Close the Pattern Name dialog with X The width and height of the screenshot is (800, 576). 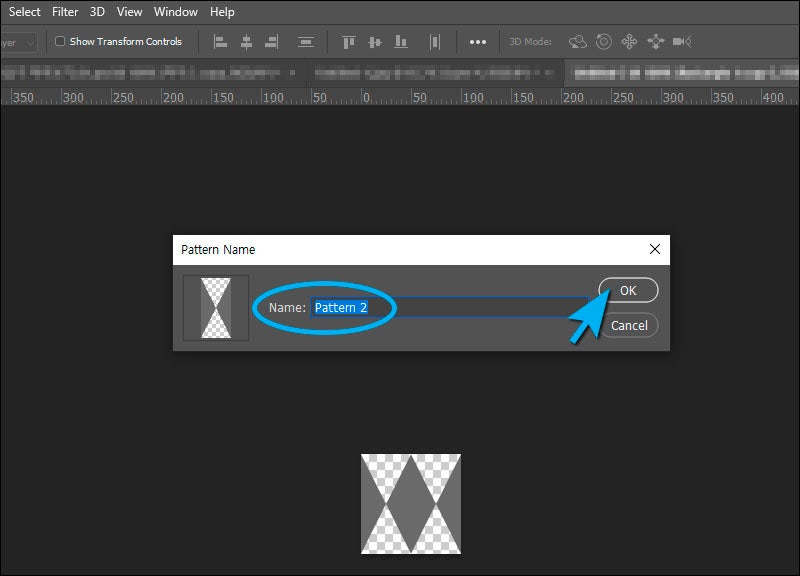coord(655,249)
